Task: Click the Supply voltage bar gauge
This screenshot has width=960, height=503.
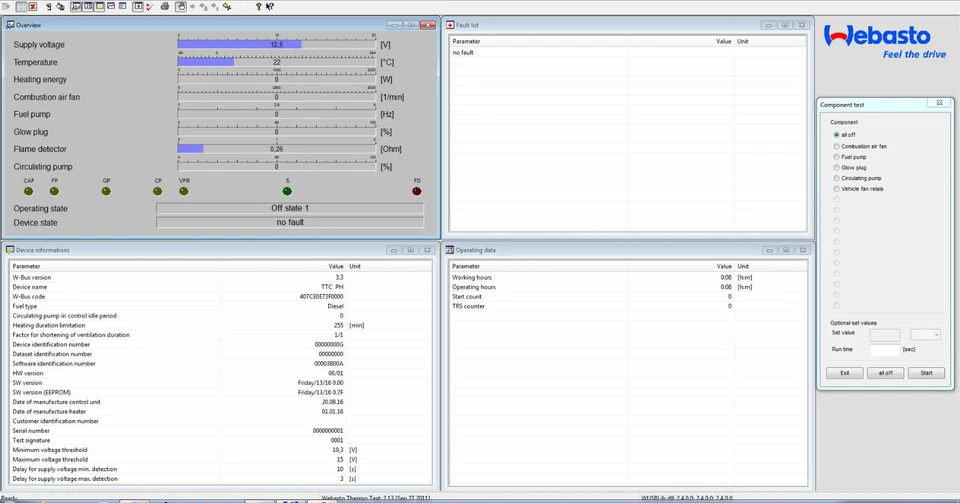Action: coord(277,45)
